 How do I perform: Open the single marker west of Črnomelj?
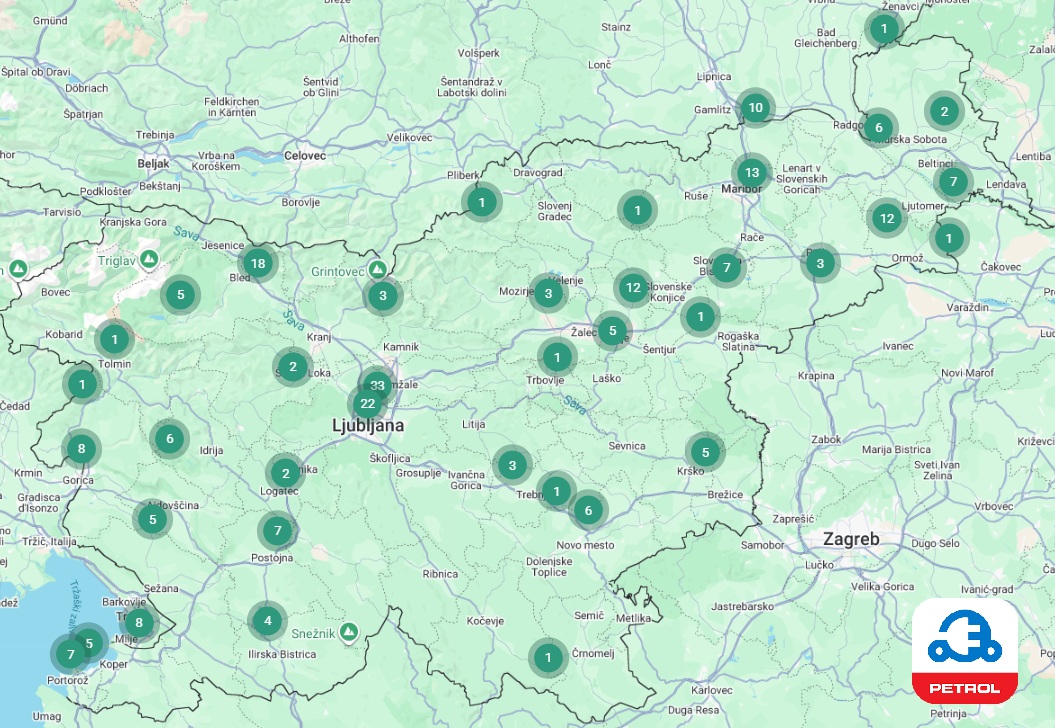(548, 657)
